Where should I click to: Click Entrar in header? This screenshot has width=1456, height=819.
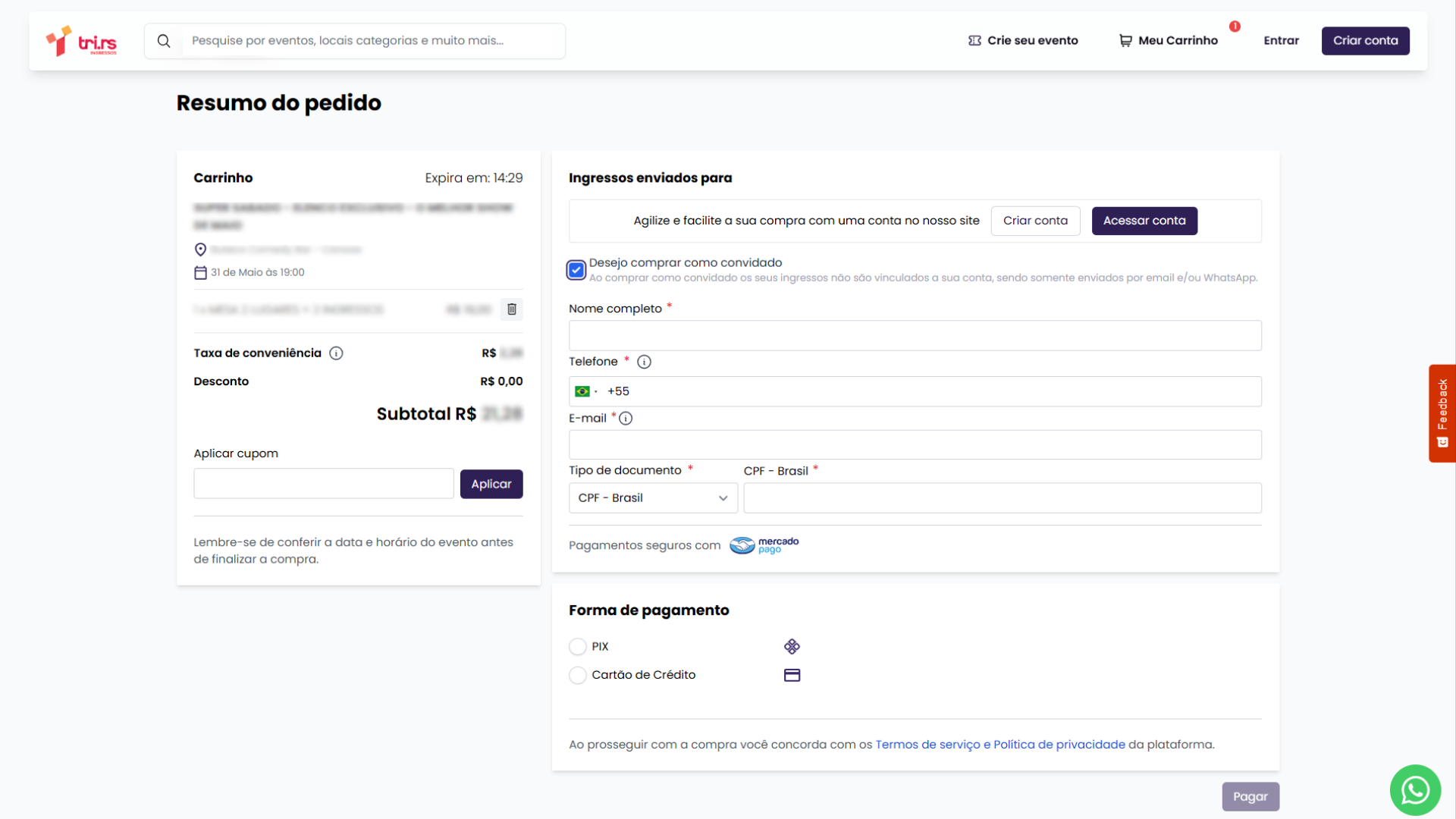coord(1281,41)
